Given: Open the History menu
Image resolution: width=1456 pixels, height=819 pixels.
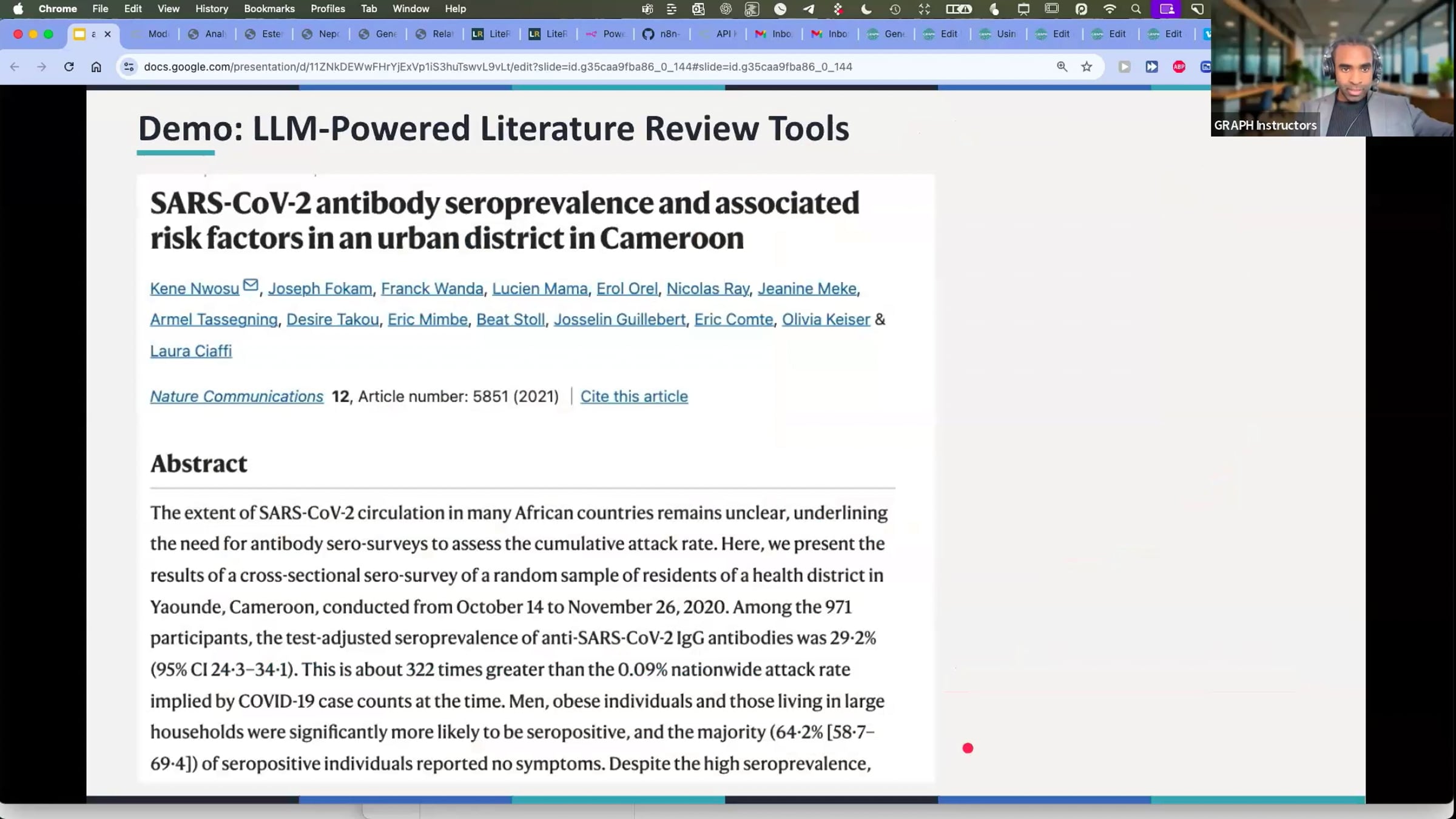Looking at the screenshot, I should pyautogui.click(x=211, y=9).
